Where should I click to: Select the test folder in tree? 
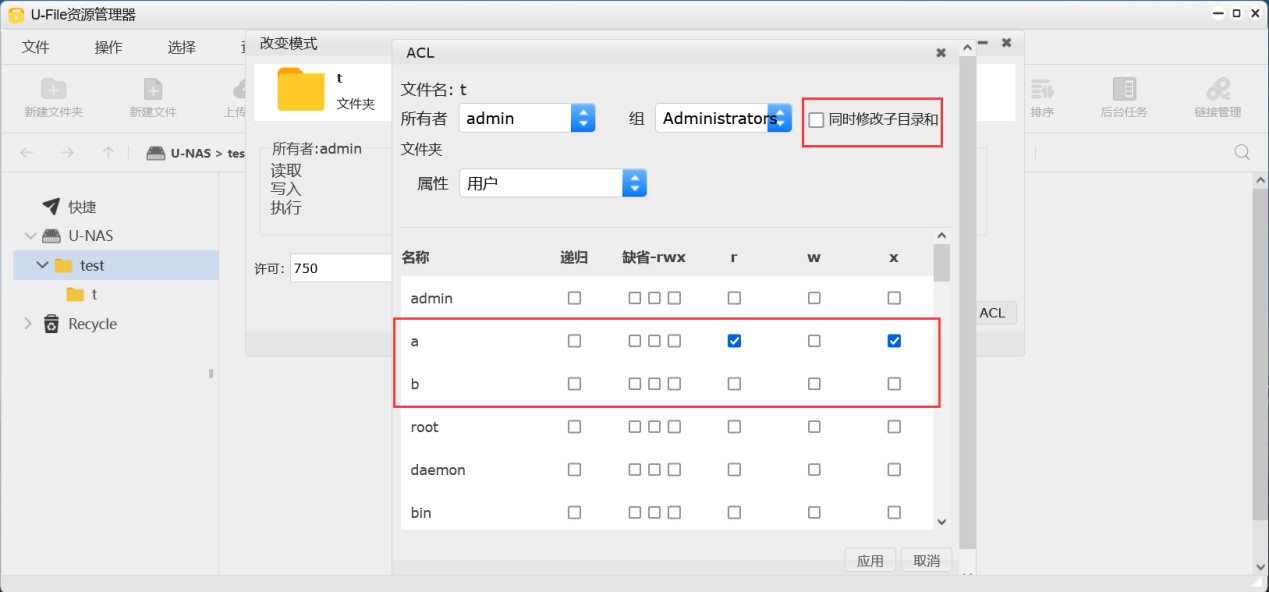coord(92,266)
